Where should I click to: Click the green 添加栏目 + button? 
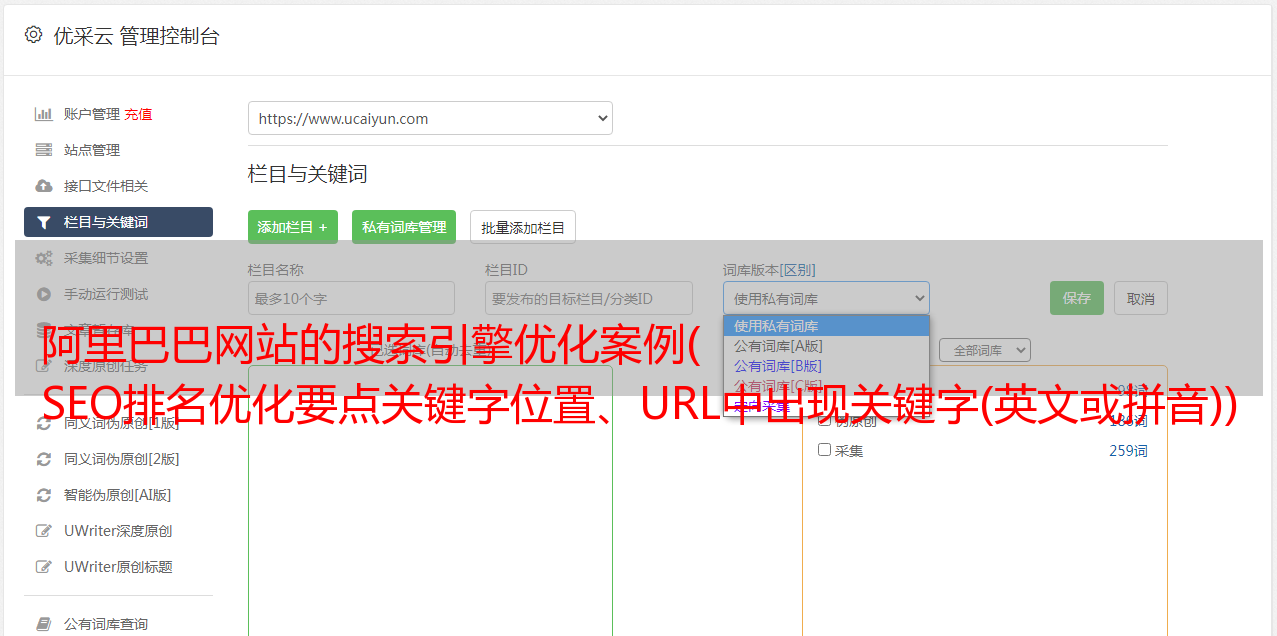coord(293,227)
